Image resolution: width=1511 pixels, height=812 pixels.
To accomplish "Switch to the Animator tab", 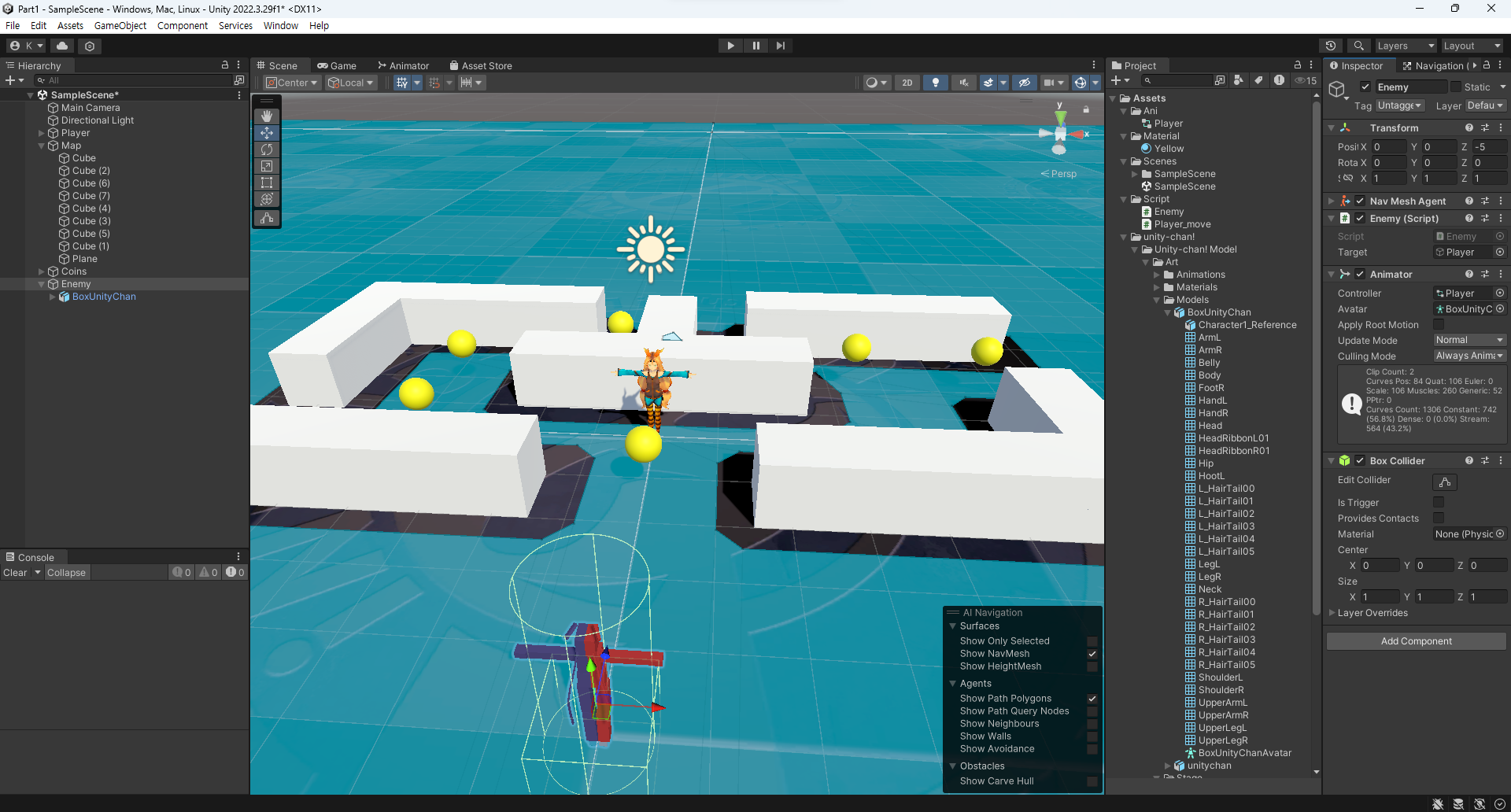I will (403, 65).
